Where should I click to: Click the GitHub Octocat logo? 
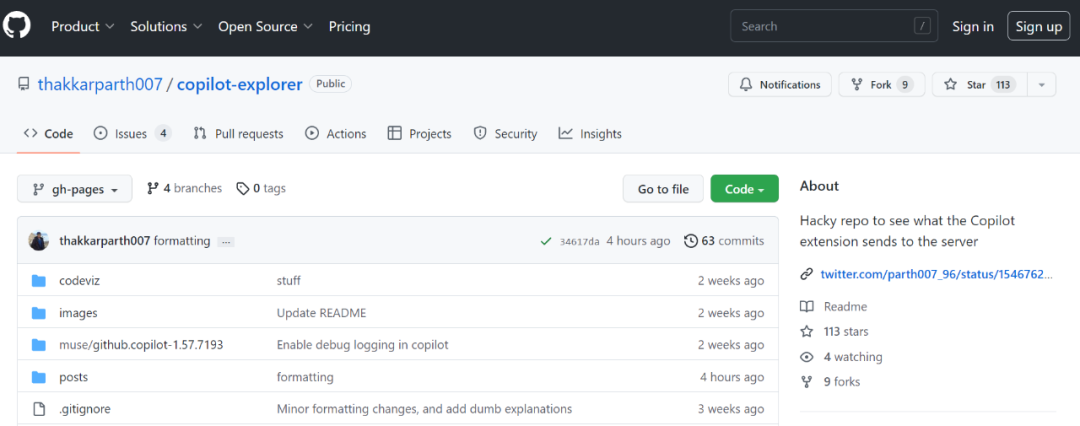pos(17,26)
